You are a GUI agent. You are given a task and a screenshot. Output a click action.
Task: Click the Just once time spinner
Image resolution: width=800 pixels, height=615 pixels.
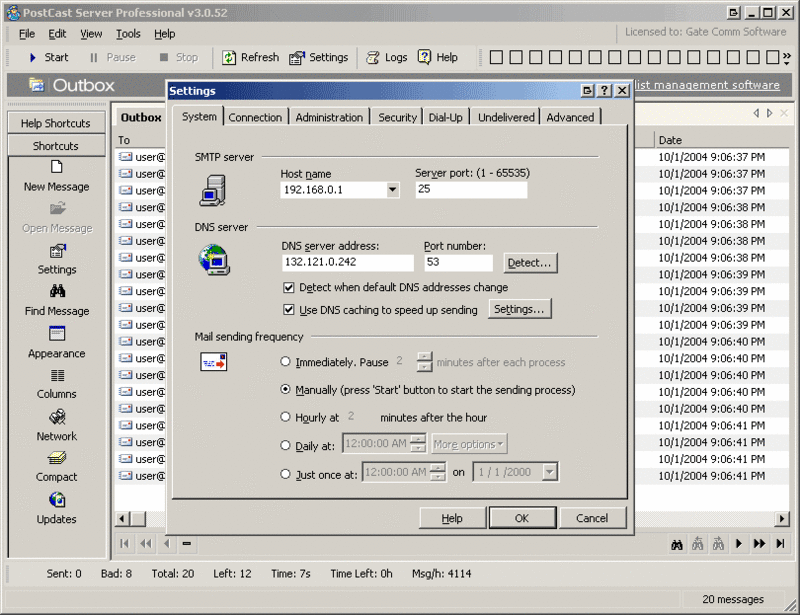[437, 472]
